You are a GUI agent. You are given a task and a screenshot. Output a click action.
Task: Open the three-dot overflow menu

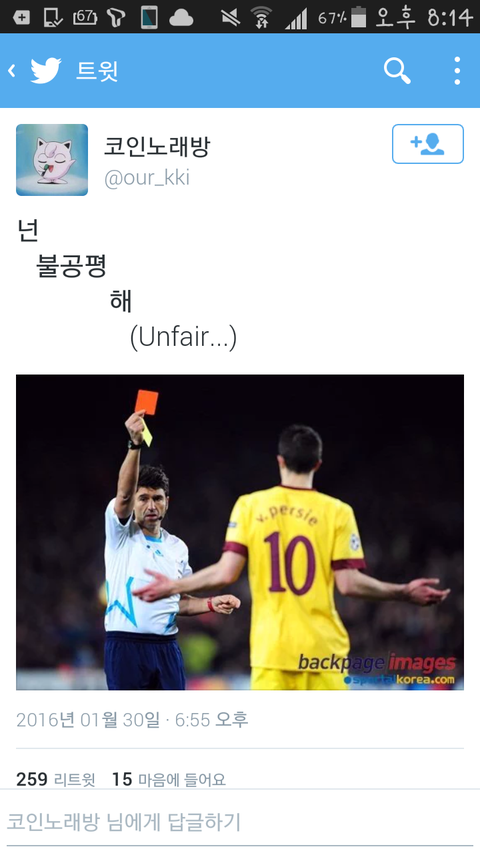(457, 70)
